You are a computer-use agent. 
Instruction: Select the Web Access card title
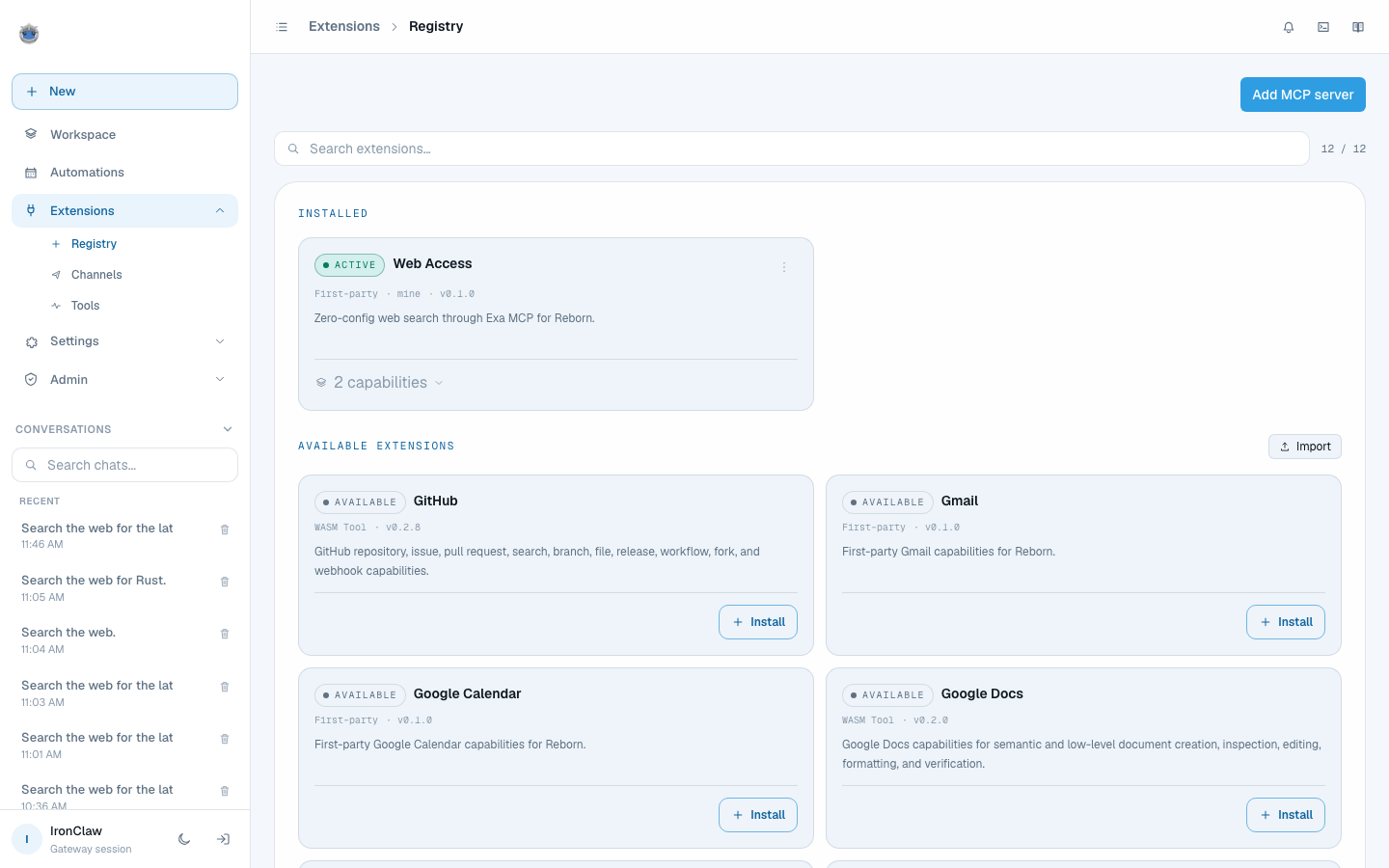[432, 263]
